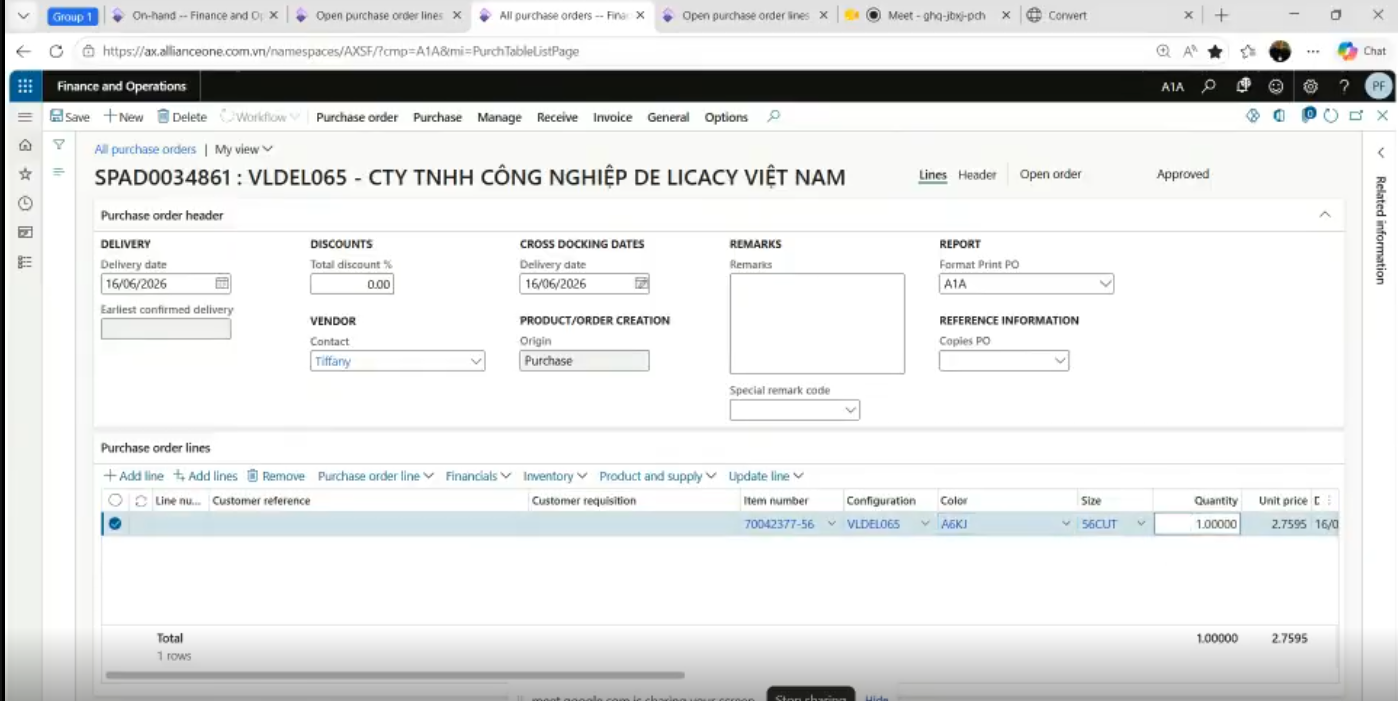Collapse the Purchase order header section
Image resolution: width=1398 pixels, height=701 pixels.
1325,215
